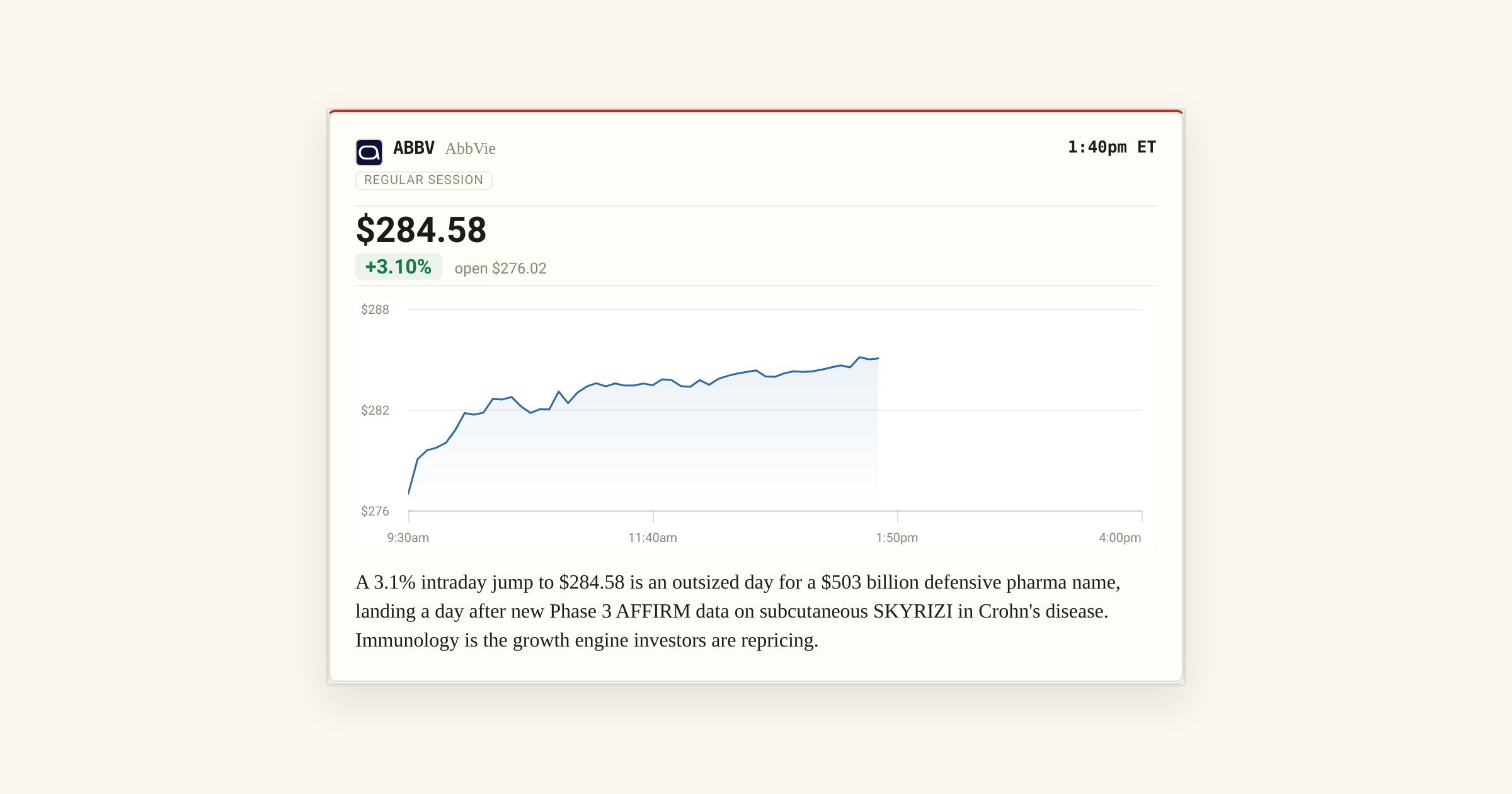The width and height of the screenshot is (1512, 794).
Task: Click the 9:30am time axis label
Action: tap(408, 538)
